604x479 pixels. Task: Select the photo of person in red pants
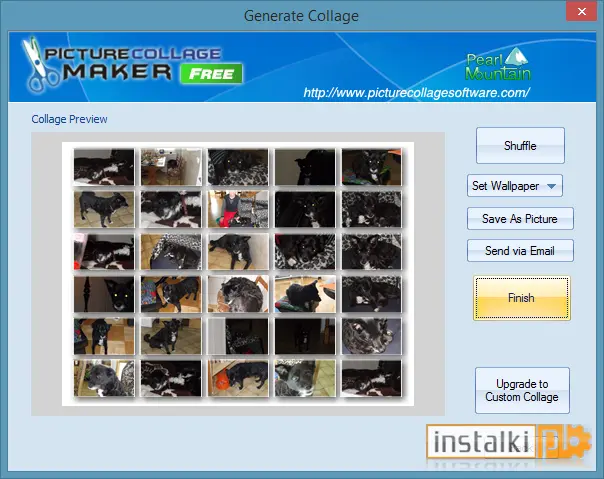[238, 209]
